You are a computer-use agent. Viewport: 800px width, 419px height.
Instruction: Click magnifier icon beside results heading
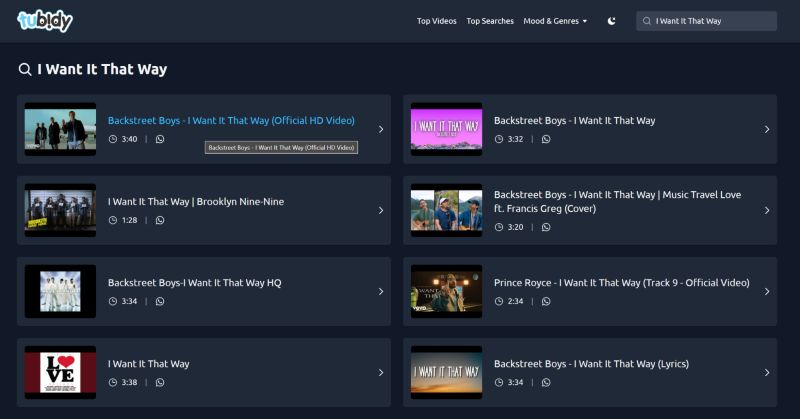[x=24, y=69]
